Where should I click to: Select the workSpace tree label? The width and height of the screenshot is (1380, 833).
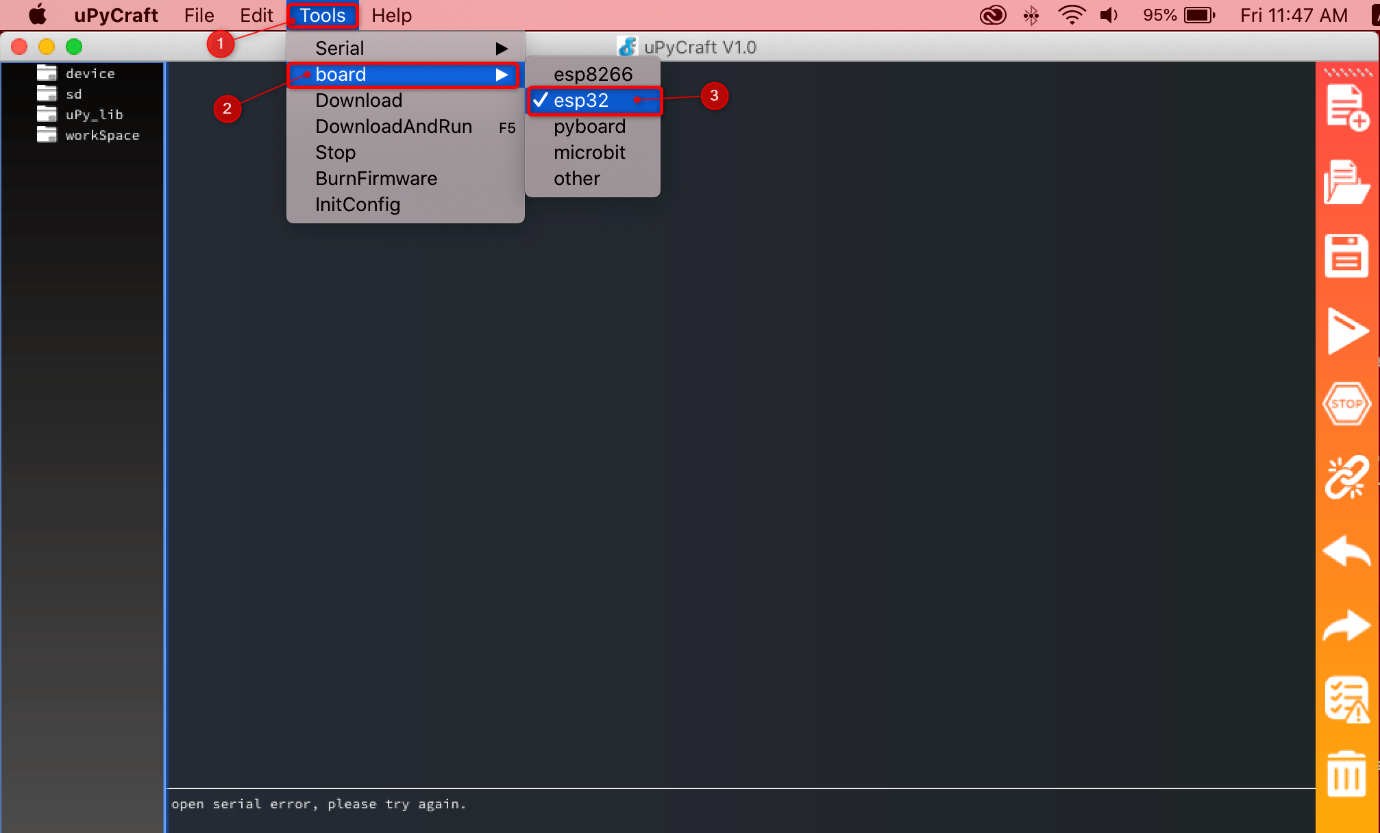(102, 135)
